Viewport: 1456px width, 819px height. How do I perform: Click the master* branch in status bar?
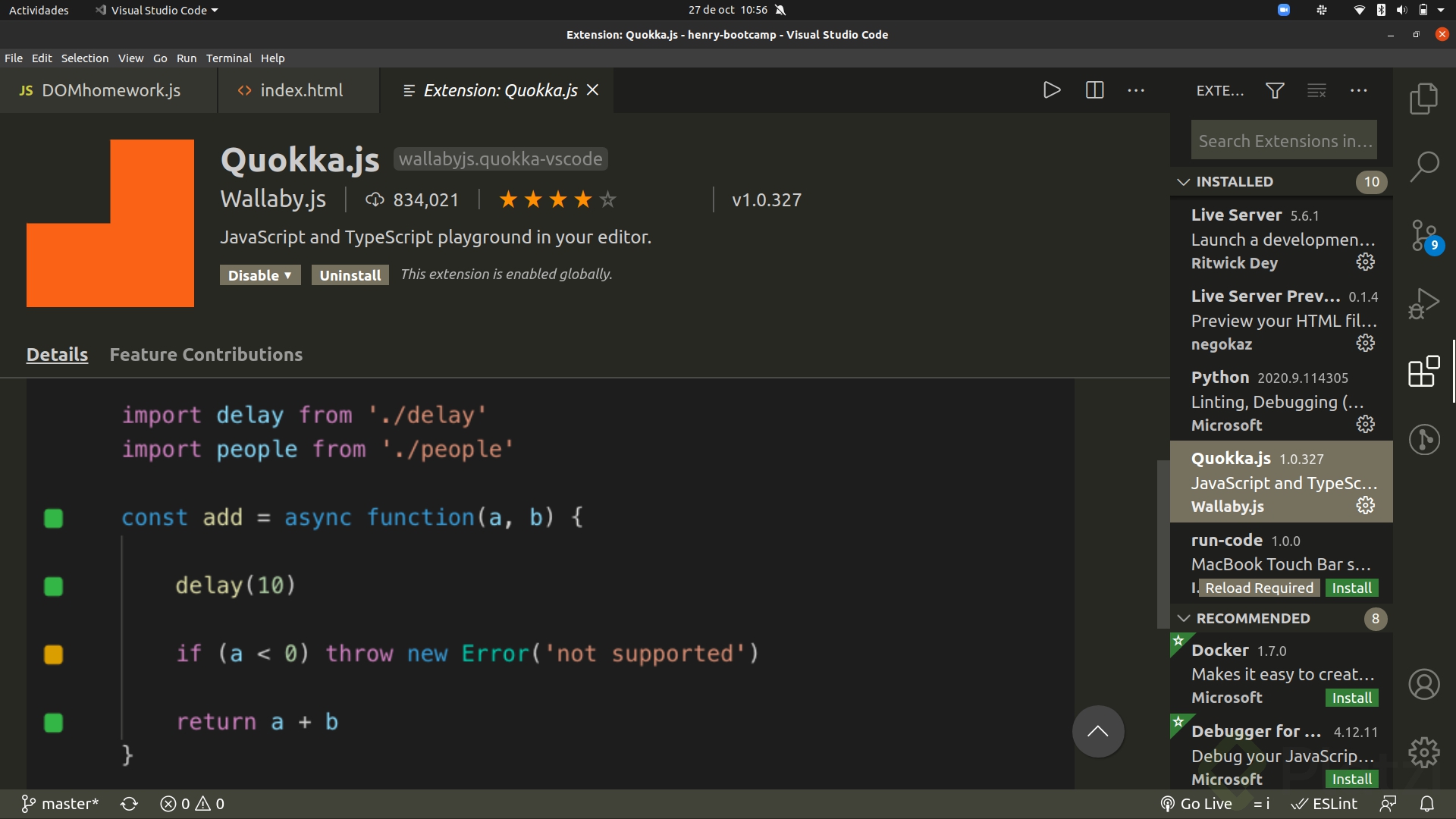[x=60, y=804]
